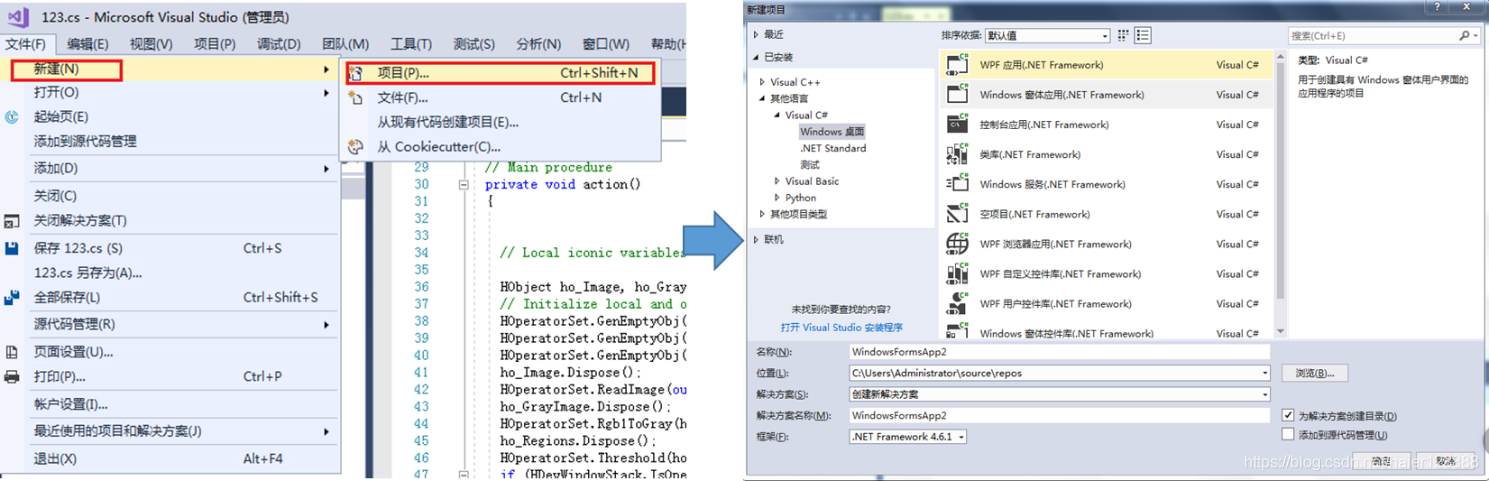Click the WPF 用户控件库 template icon
Image resolution: width=1489 pixels, height=481 pixels.
(x=957, y=304)
